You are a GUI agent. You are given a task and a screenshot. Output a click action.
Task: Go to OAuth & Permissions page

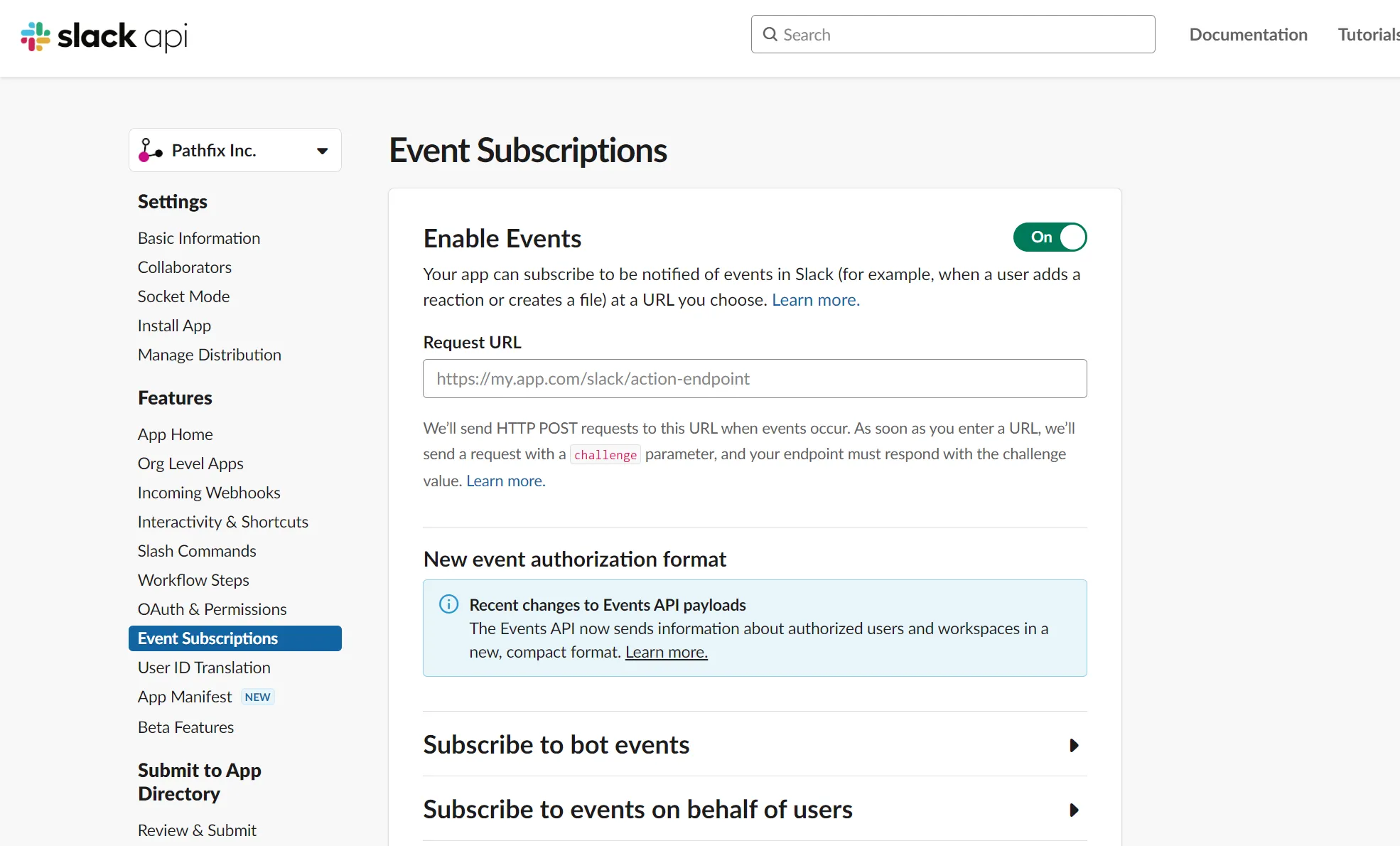(212, 609)
